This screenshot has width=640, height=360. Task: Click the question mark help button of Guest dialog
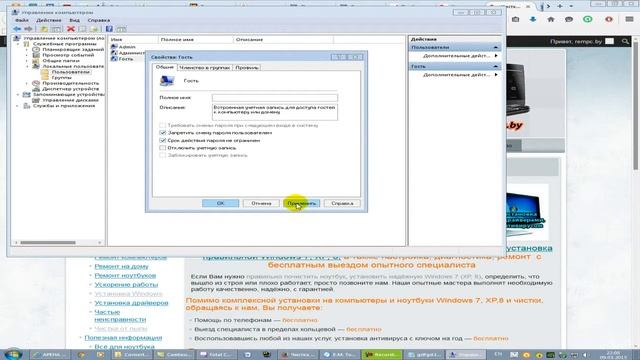(x=339, y=57)
